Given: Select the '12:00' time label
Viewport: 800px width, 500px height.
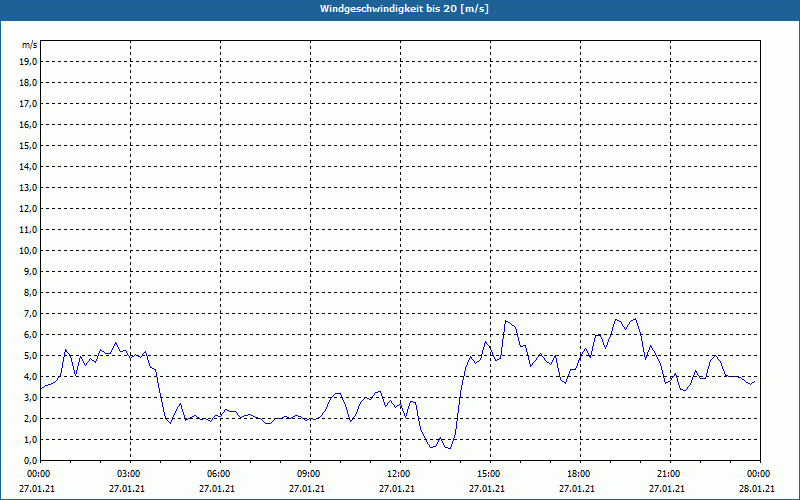Looking at the screenshot, I should (398, 474).
